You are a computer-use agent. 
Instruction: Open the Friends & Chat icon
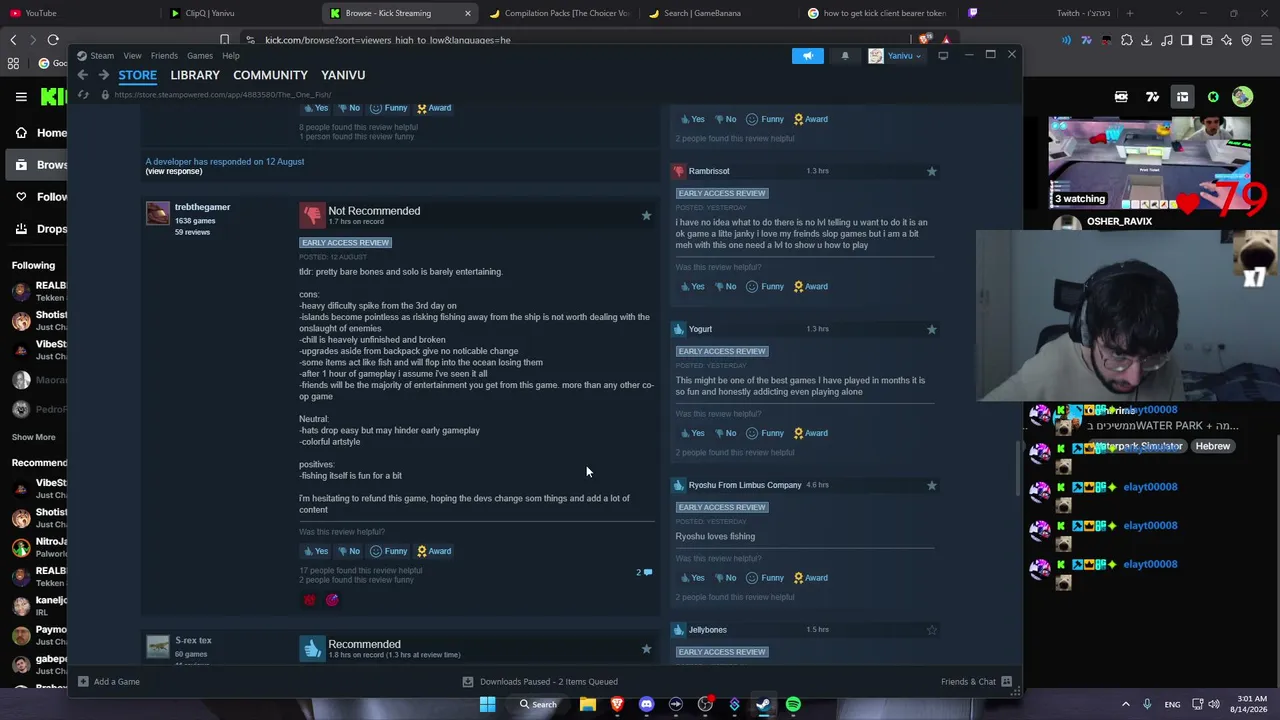[1007, 682]
